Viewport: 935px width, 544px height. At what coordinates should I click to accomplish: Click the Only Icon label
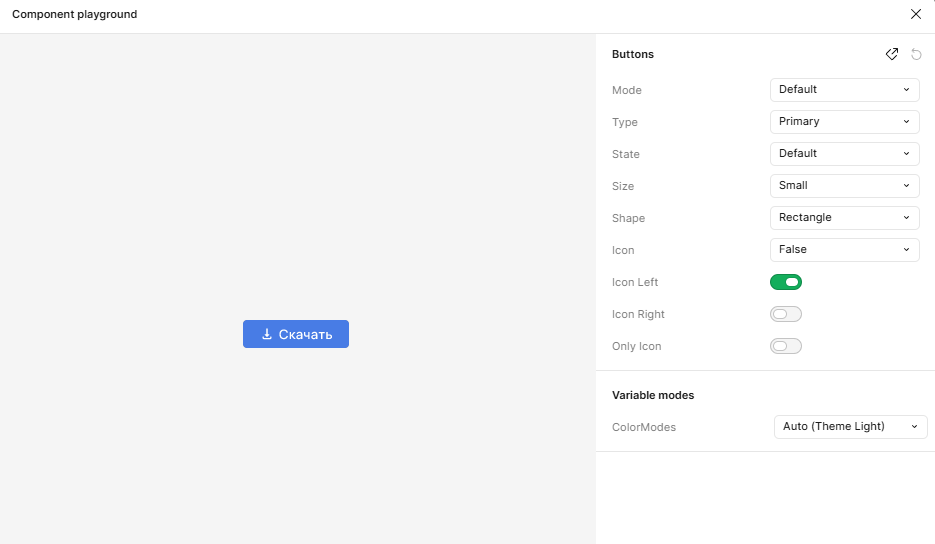(636, 347)
